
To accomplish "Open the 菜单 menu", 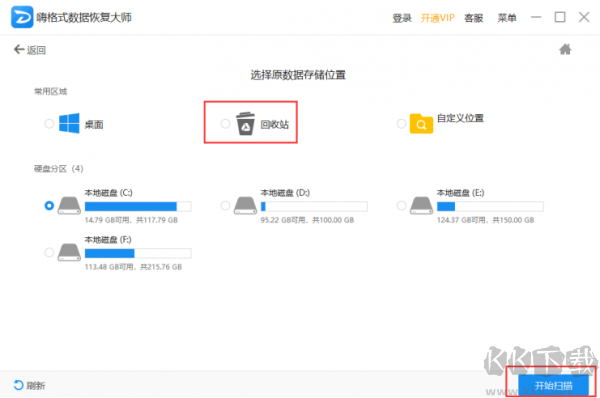I will click(x=507, y=18).
